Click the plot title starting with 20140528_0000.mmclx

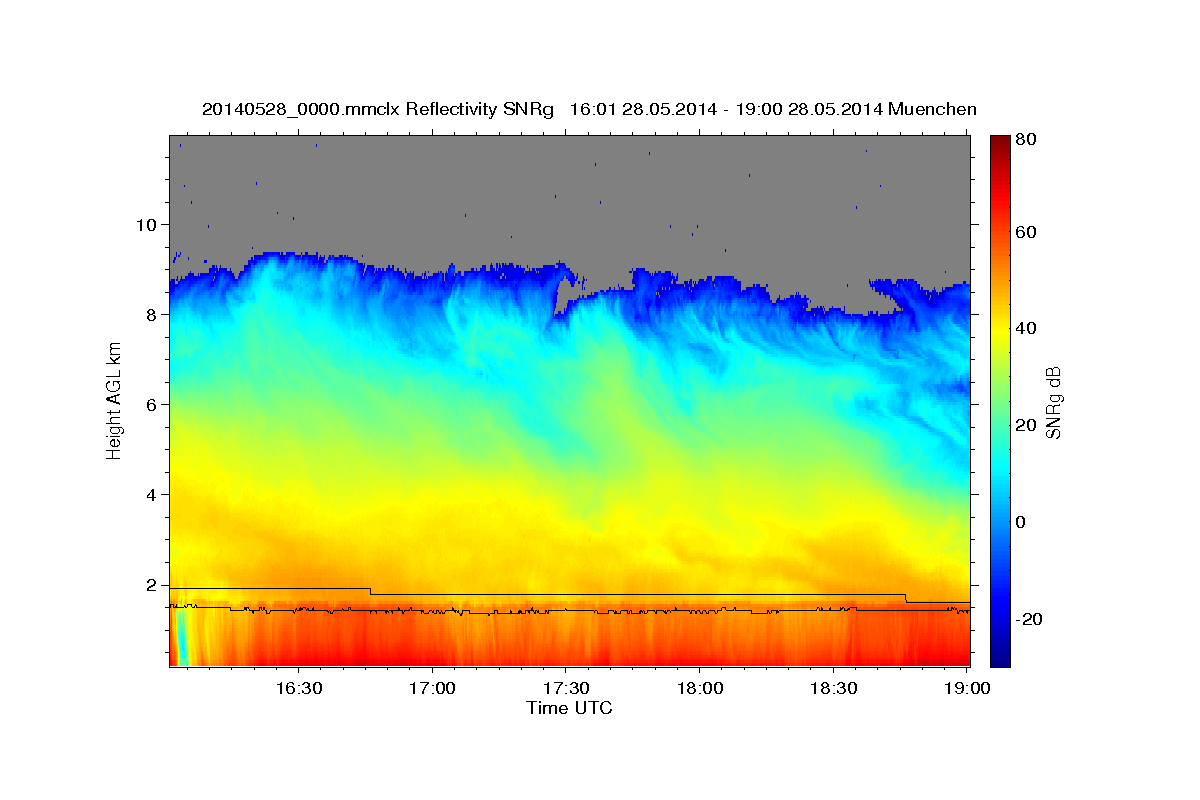tap(589, 109)
